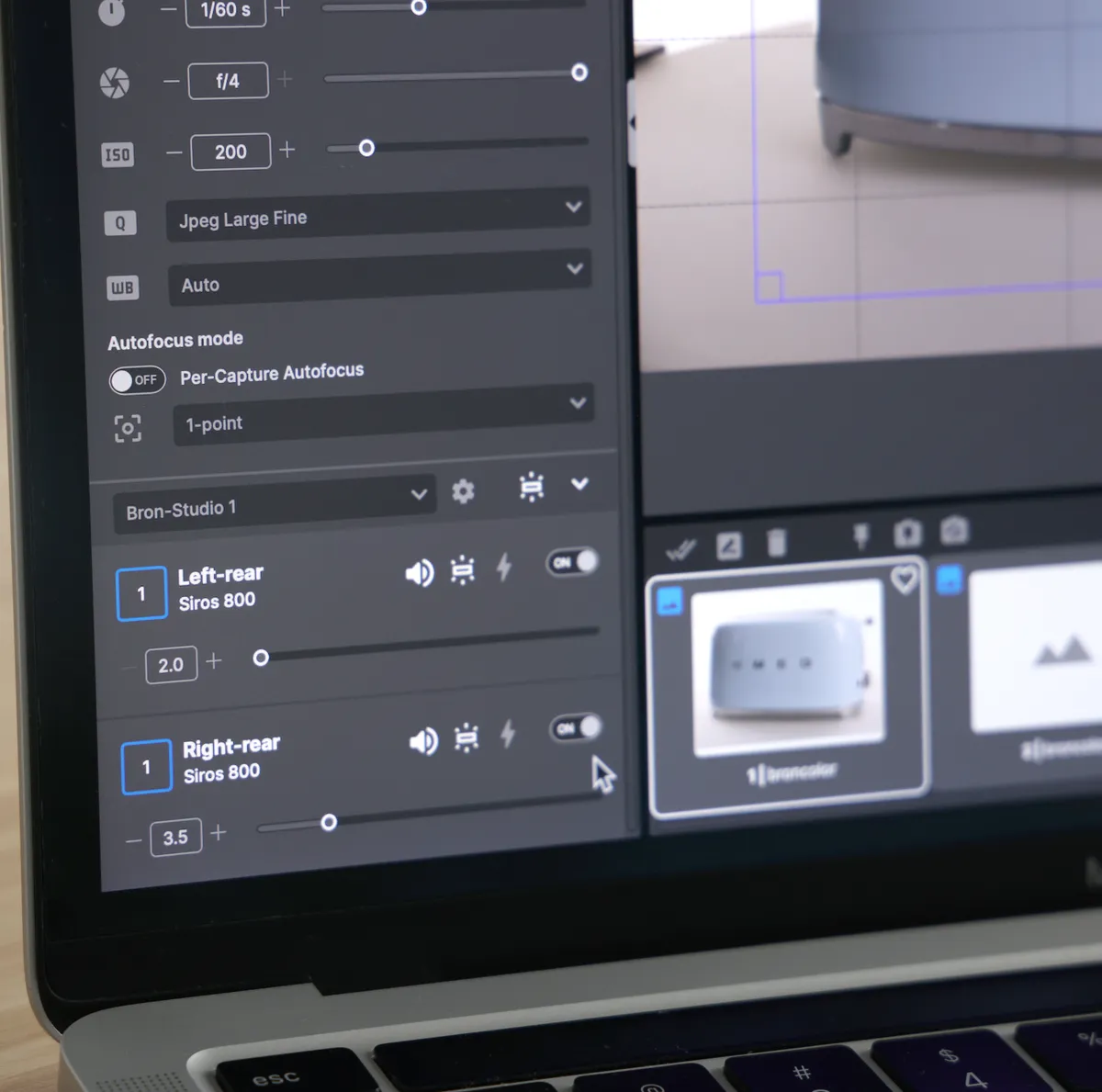The image size is (1102, 1092).
Task: Fire the Left-rear test flash bolt
Action: pos(504,567)
